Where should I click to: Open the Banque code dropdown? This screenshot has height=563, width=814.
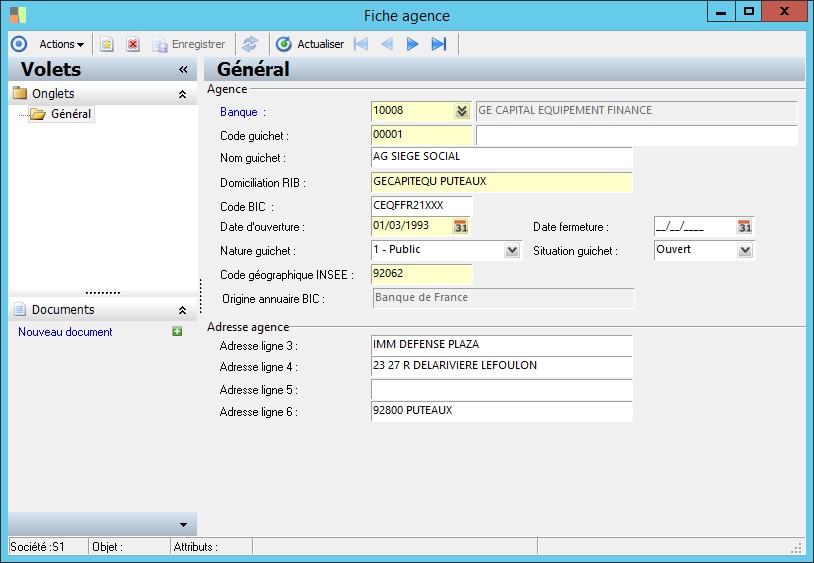461,111
